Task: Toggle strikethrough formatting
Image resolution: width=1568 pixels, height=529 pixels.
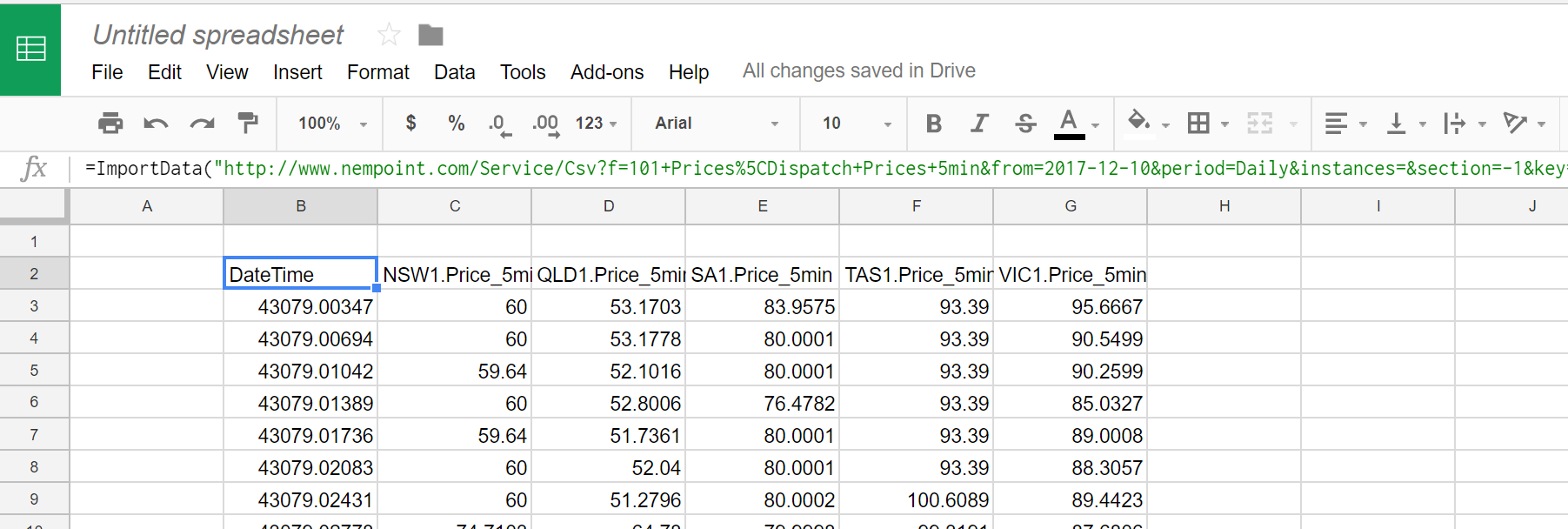Action: click(x=1025, y=124)
